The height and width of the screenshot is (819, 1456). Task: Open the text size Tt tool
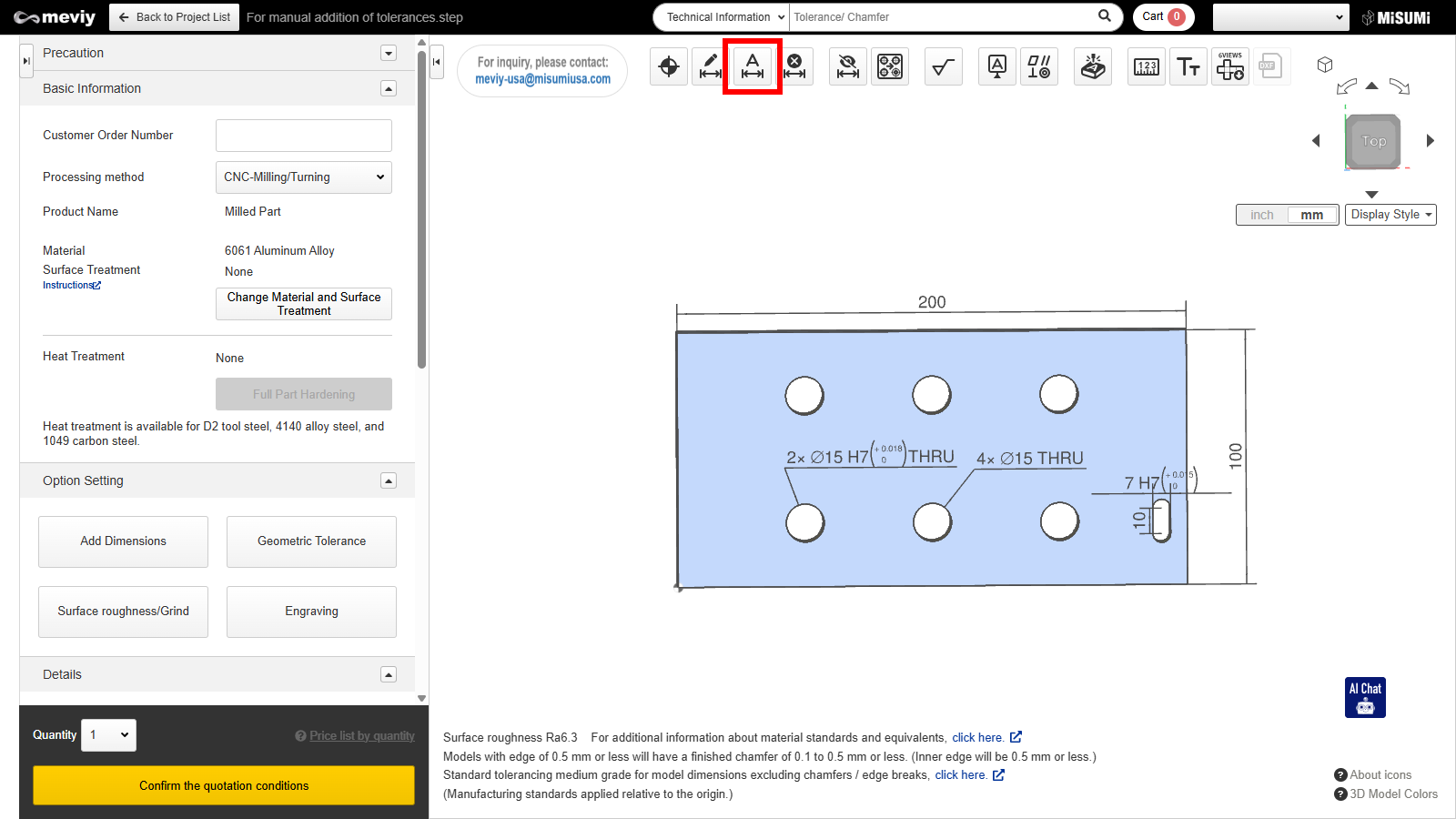(1188, 66)
